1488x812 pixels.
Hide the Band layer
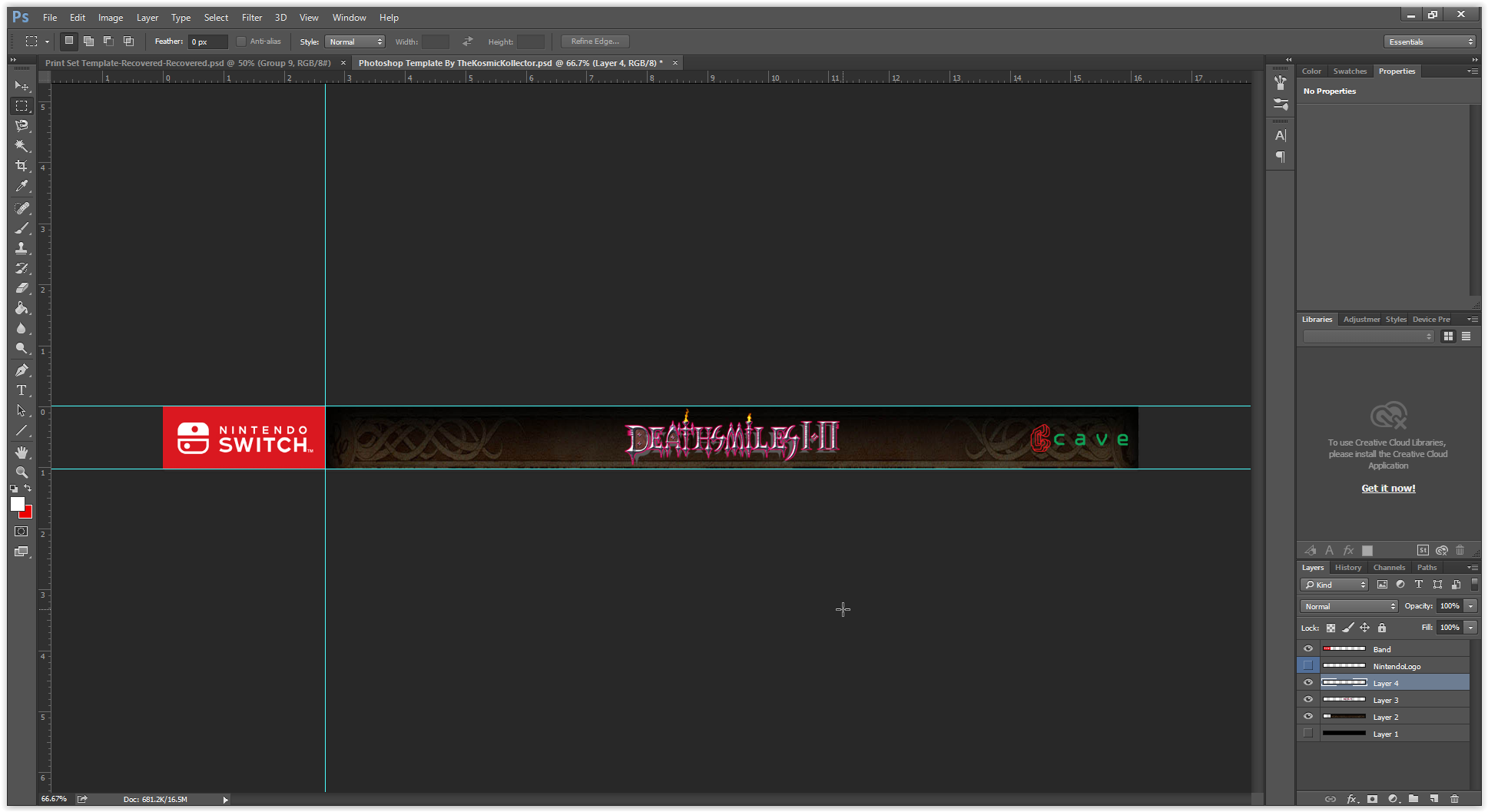click(1307, 648)
